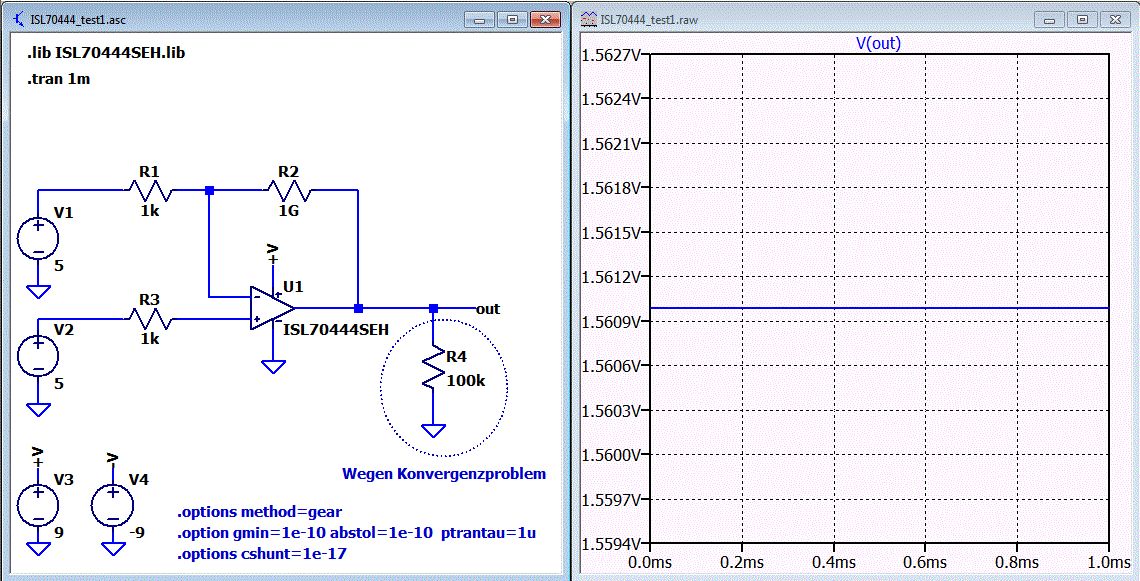Click the 'out' net label
This screenshot has width=1140, height=581.
488,309
